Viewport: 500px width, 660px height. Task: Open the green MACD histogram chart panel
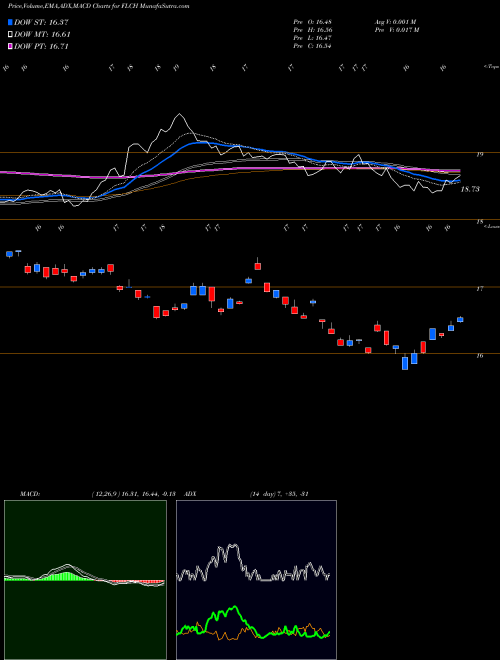click(85, 580)
